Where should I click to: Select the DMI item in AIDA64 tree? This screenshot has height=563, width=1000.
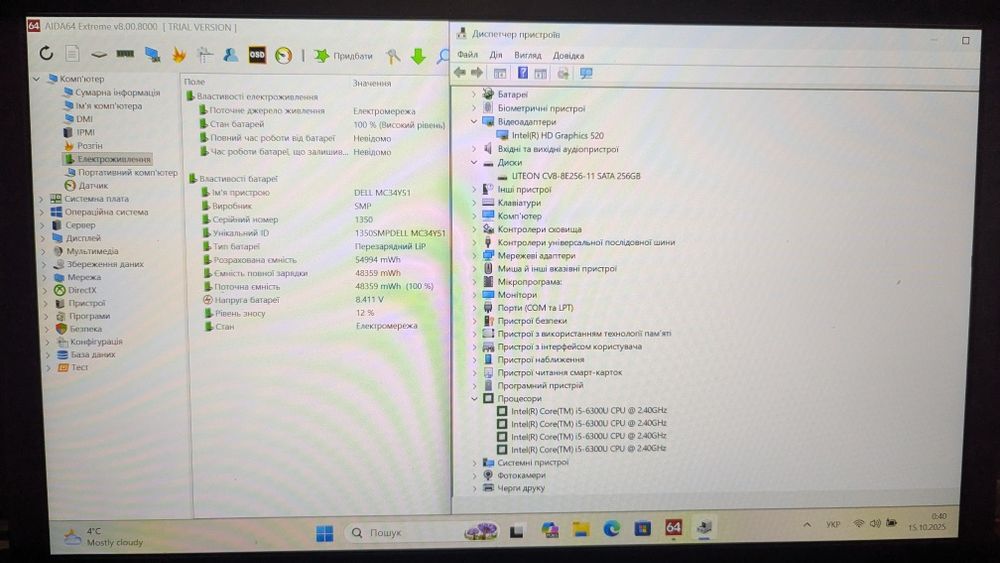point(84,119)
